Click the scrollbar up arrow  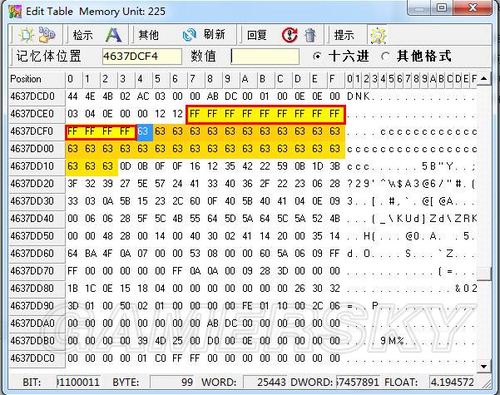(x=484, y=79)
